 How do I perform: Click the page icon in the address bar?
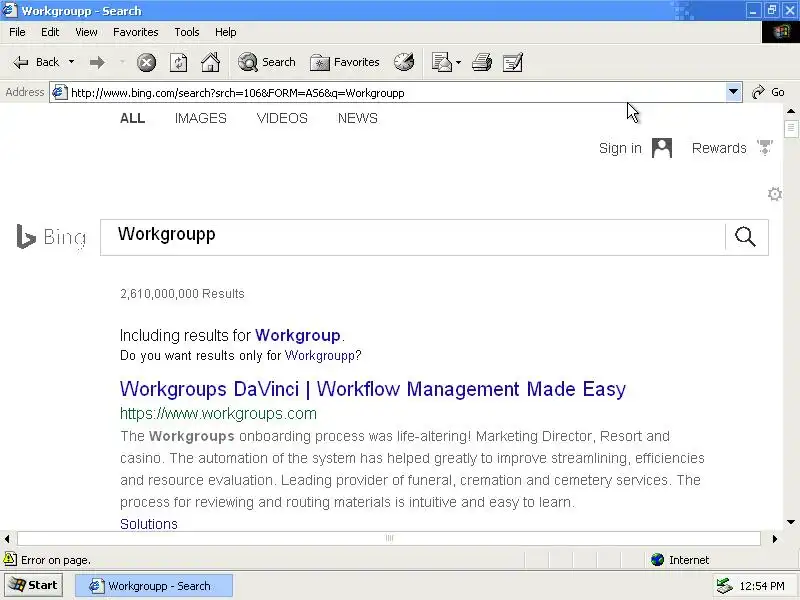pos(60,92)
